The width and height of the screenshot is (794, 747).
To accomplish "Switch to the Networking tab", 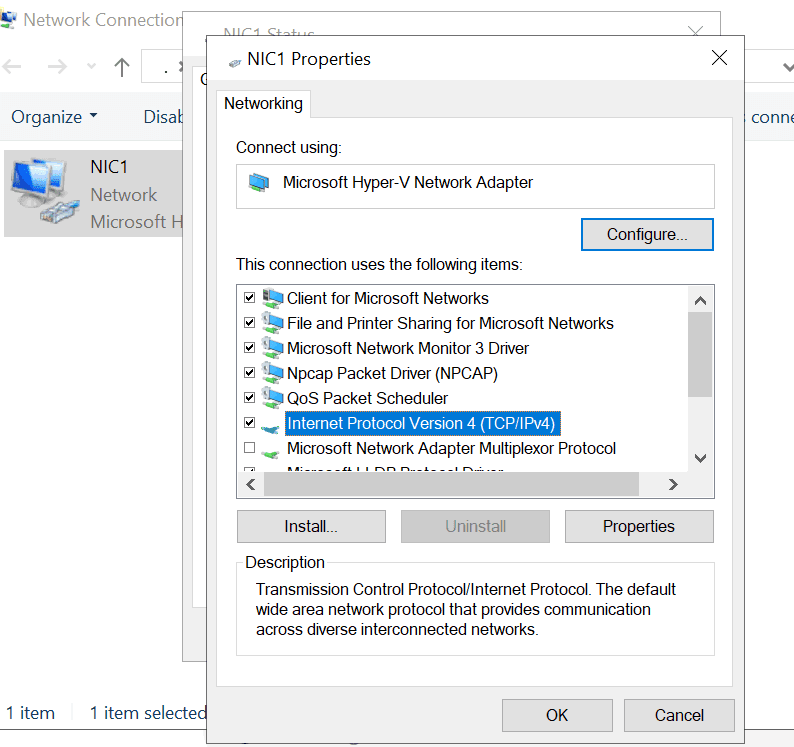I will [263, 103].
